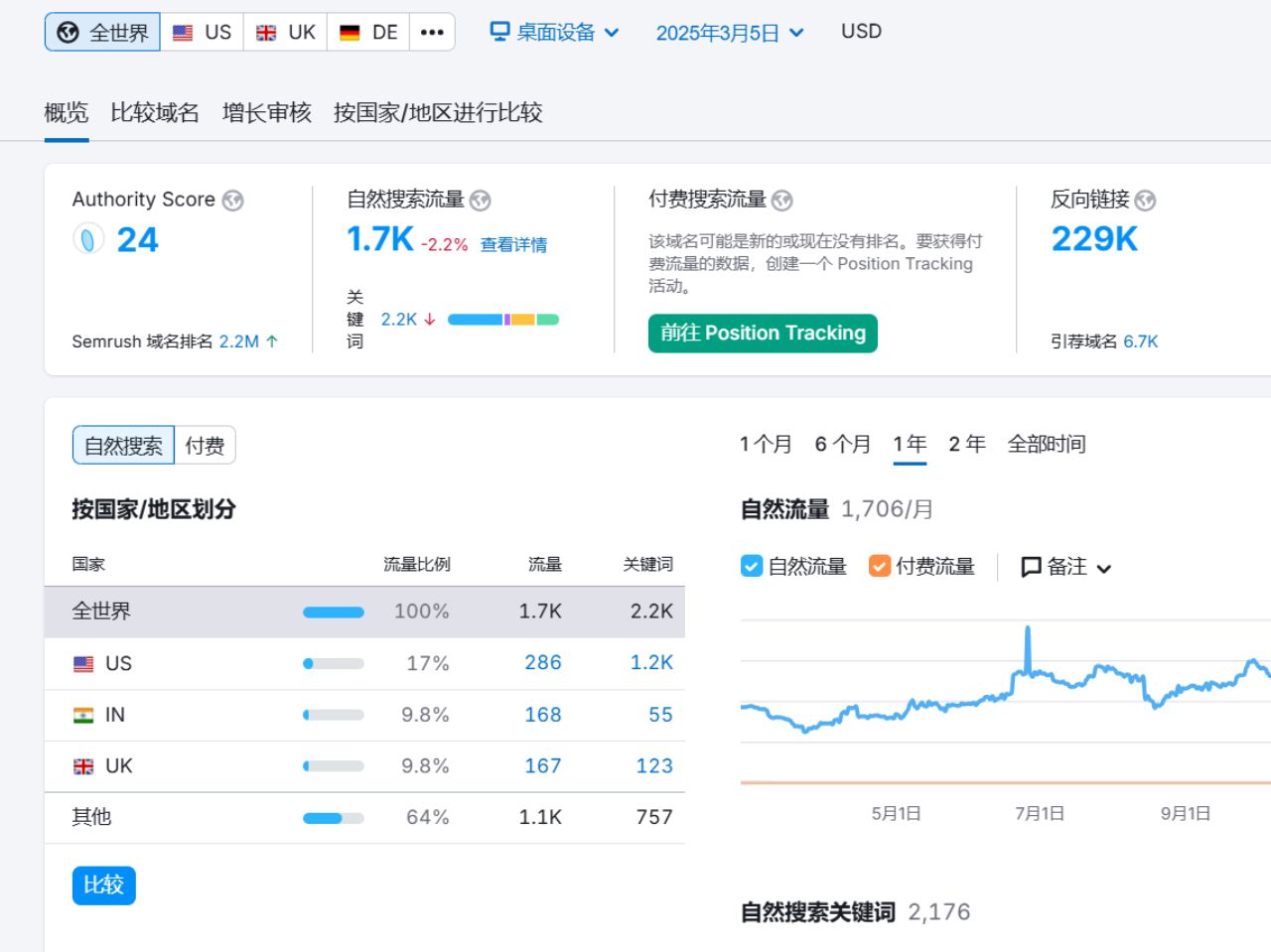The width and height of the screenshot is (1271, 952).
Task: Open more regions ellipsis menu
Action: coord(432,32)
